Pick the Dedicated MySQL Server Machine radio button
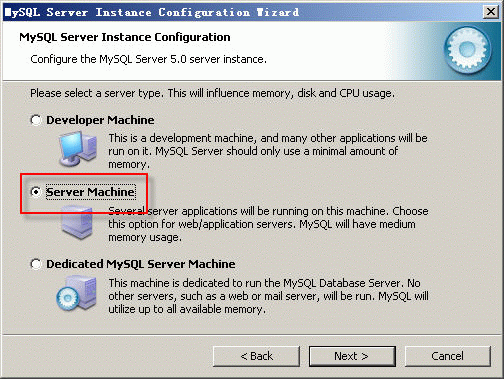The width and height of the screenshot is (504, 379). pyautogui.click(x=36, y=264)
